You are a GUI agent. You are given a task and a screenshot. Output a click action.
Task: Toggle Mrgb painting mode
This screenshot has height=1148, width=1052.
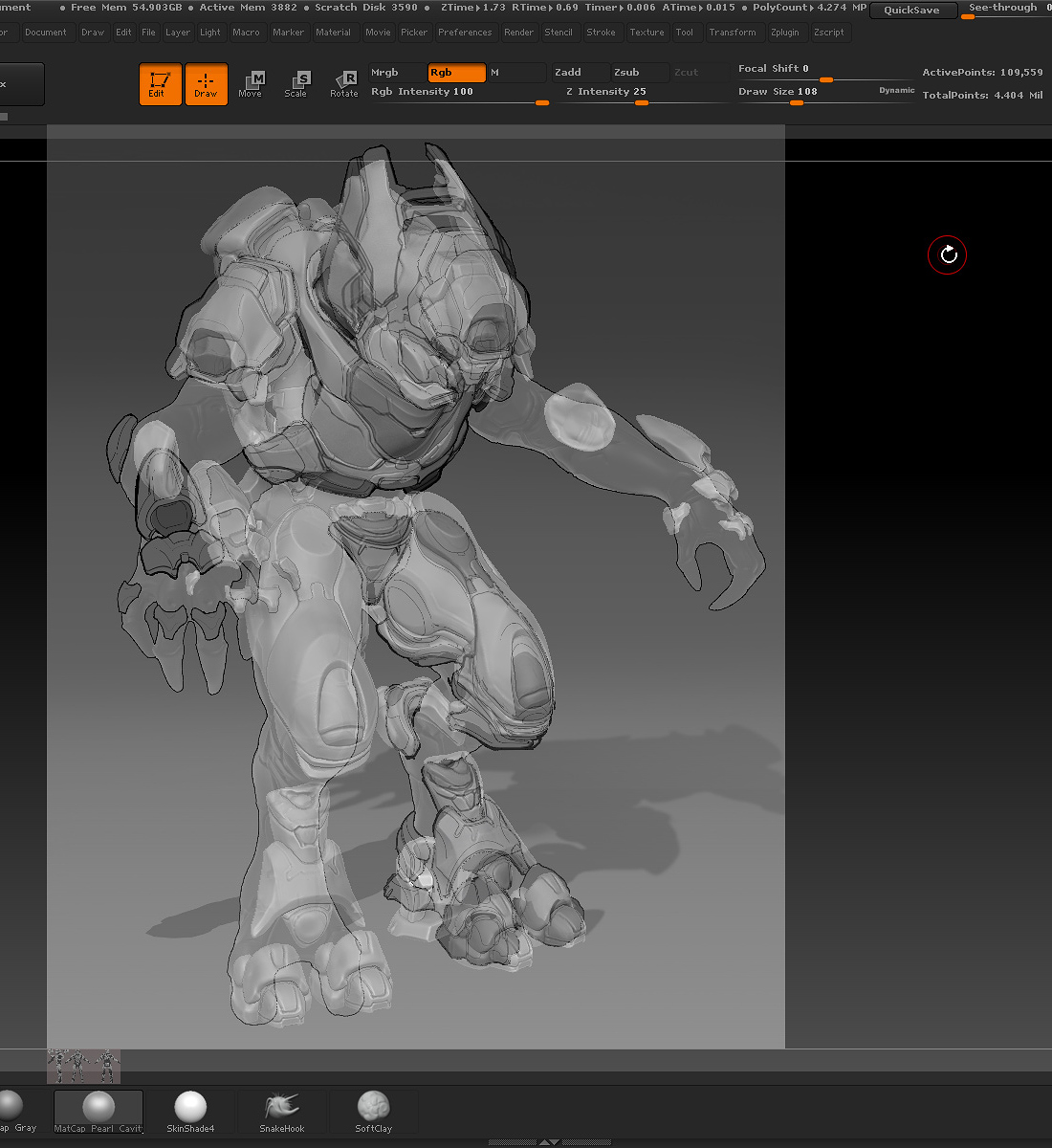pos(397,73)
